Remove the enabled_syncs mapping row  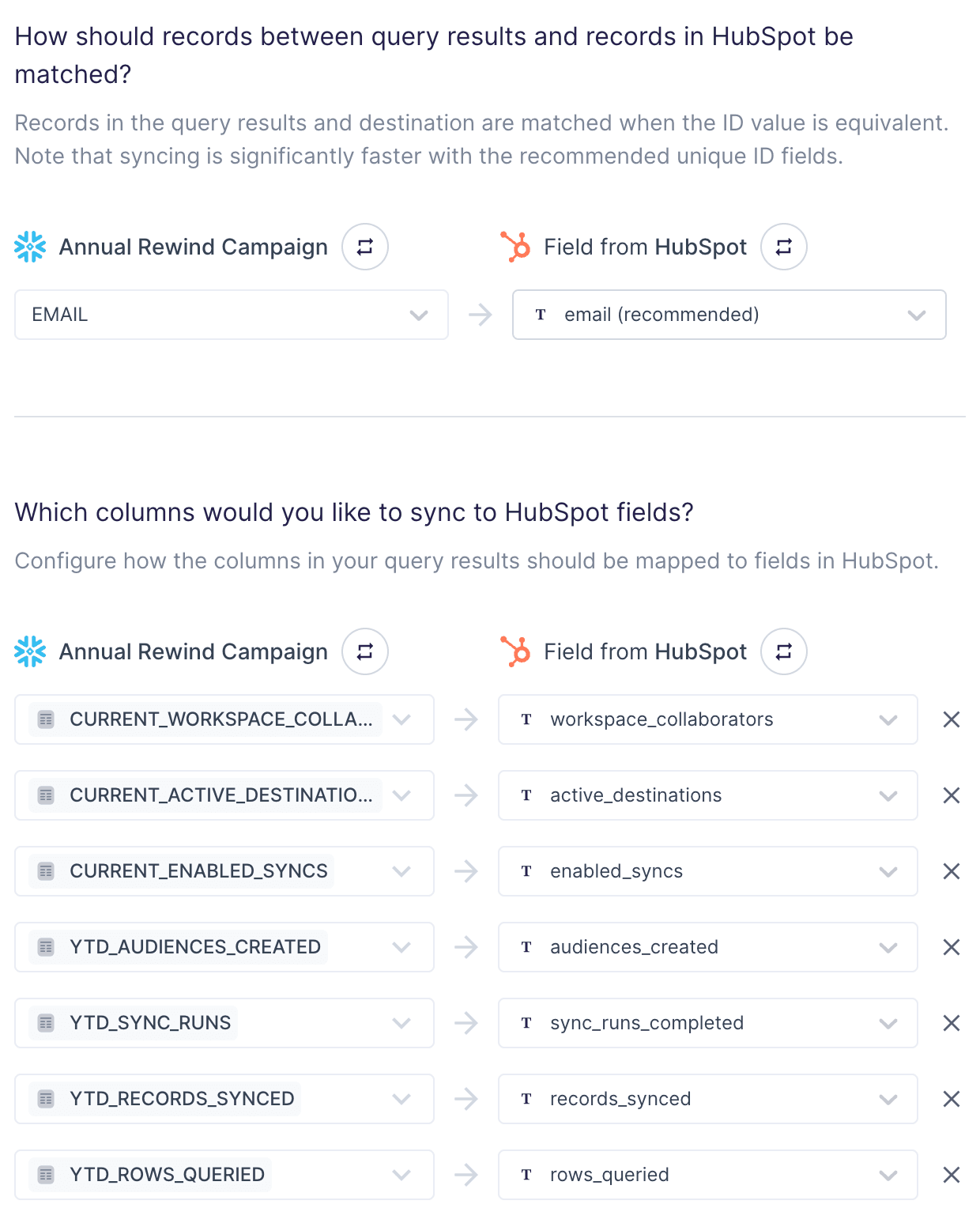tap(952, 871)
